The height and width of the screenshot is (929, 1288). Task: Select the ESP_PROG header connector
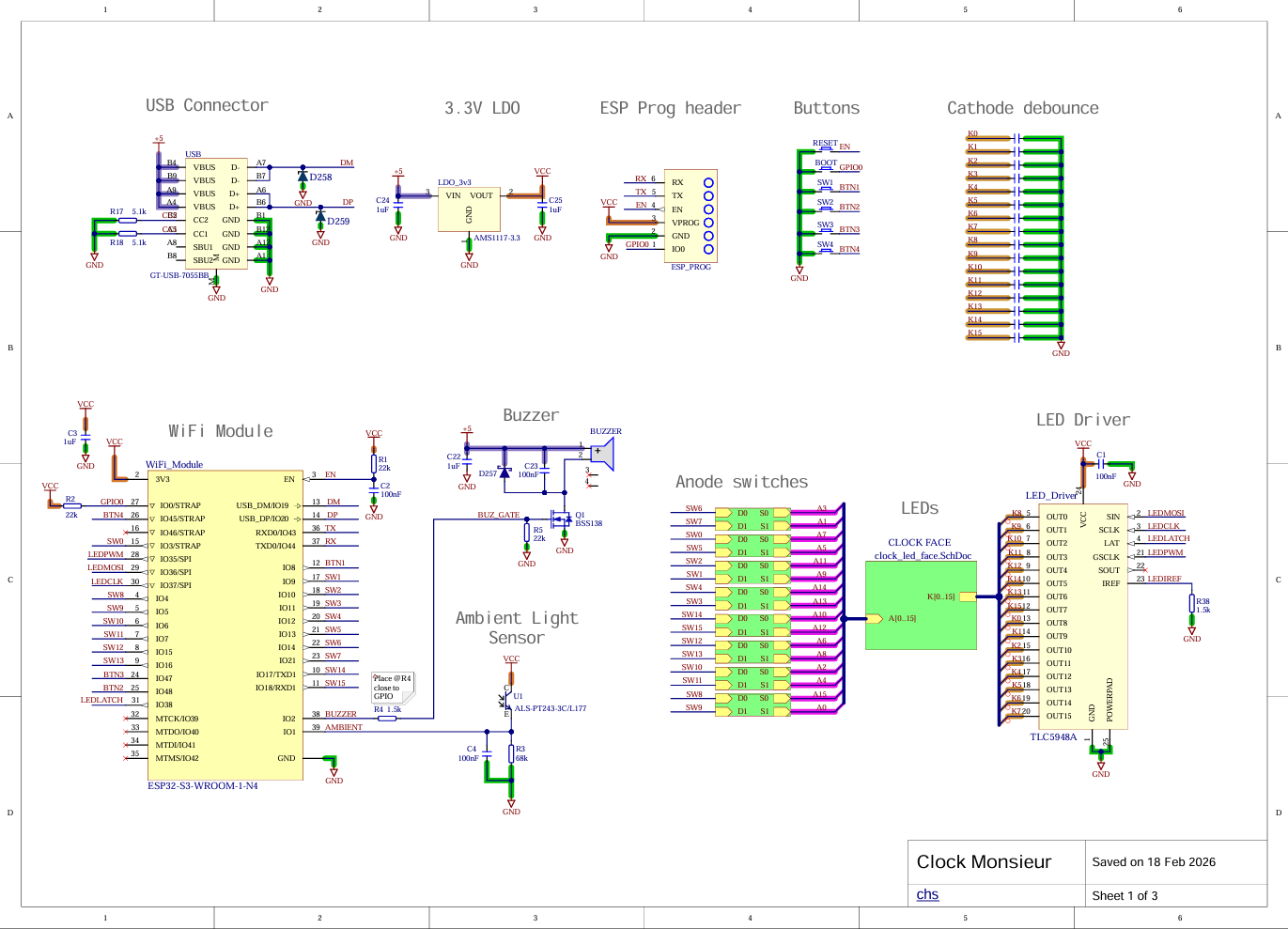point(691,216)
